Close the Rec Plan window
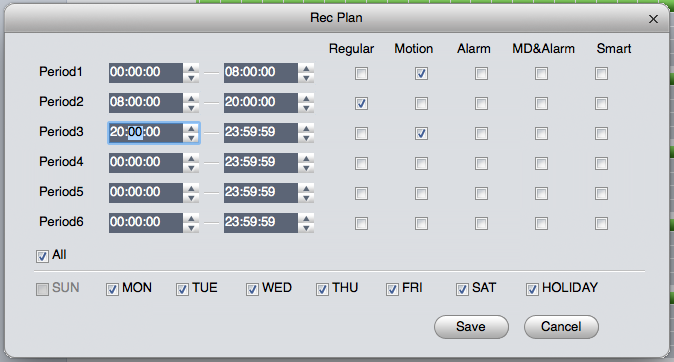 [x=653, y=19]
